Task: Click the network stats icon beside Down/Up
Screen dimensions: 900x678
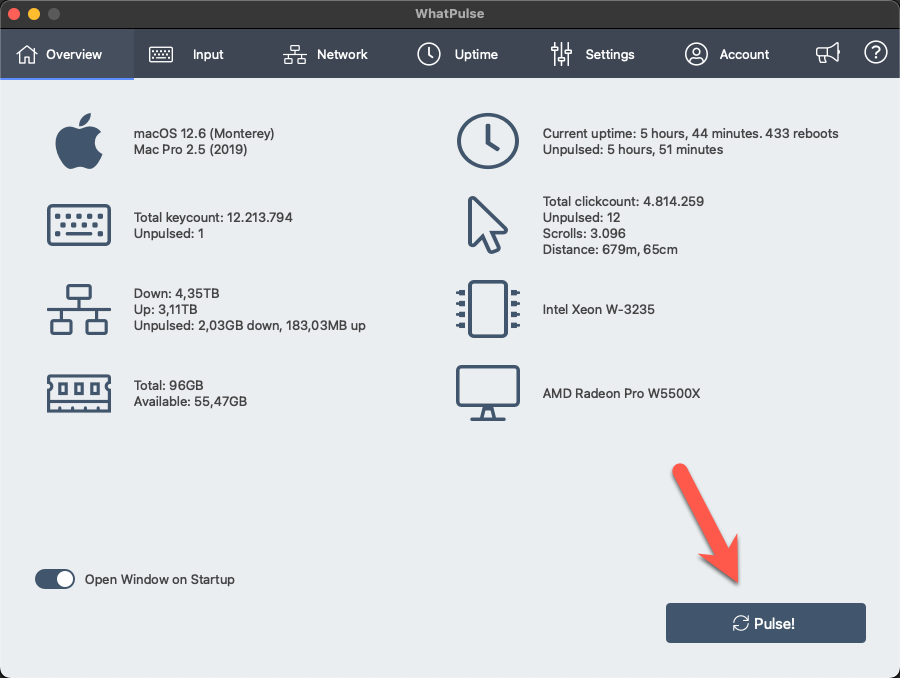Action: pos(79,309)
